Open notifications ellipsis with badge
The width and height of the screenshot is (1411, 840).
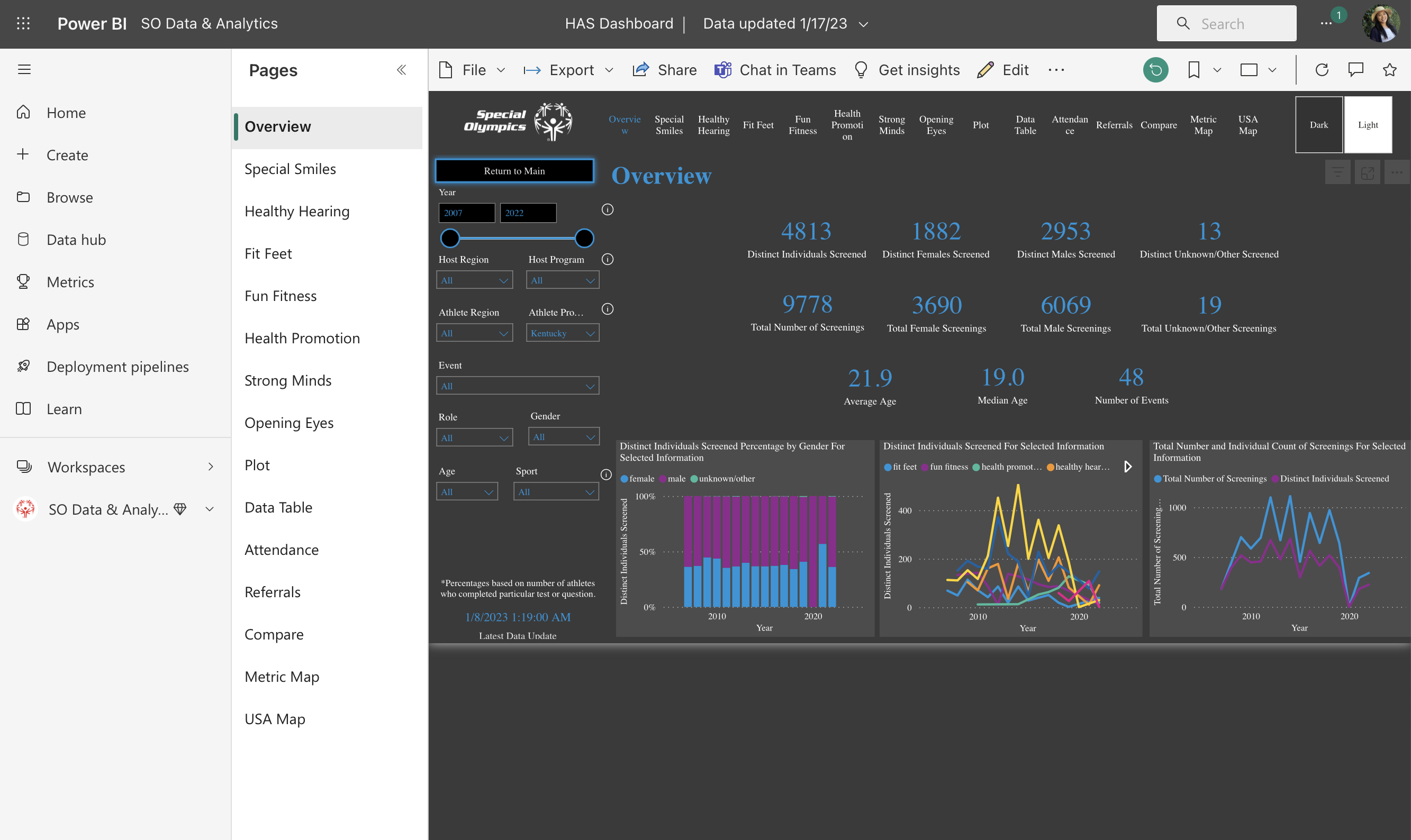(x=1325, y=23)
